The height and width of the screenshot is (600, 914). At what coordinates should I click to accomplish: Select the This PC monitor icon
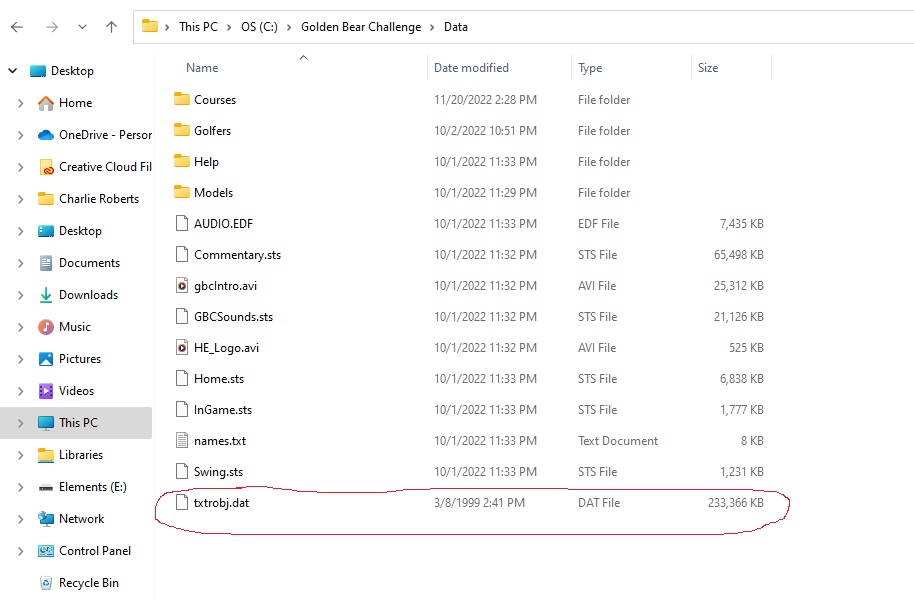(45, 423)
